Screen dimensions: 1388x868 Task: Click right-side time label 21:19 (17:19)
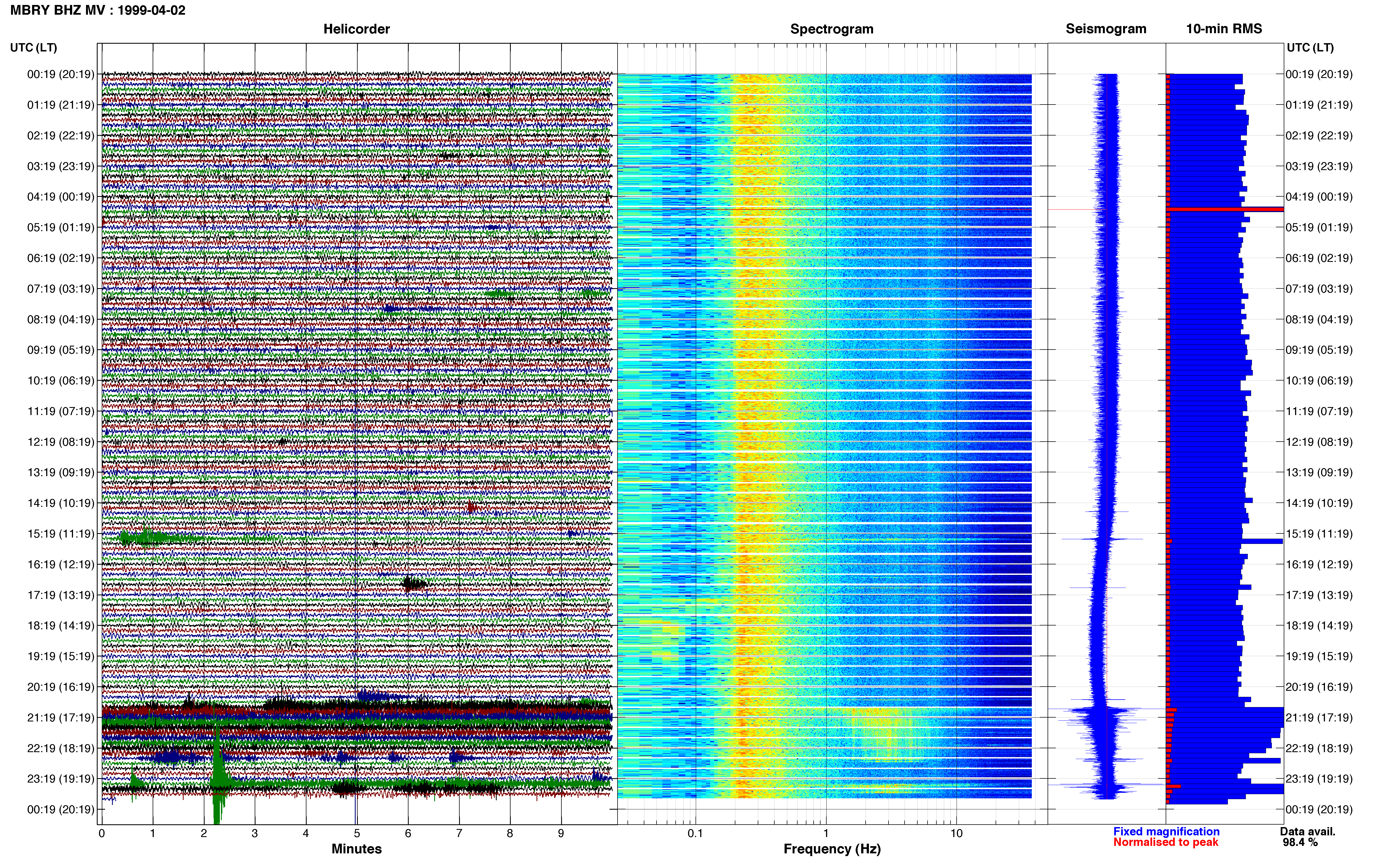pyautogui.click(x=1319, y=718)
